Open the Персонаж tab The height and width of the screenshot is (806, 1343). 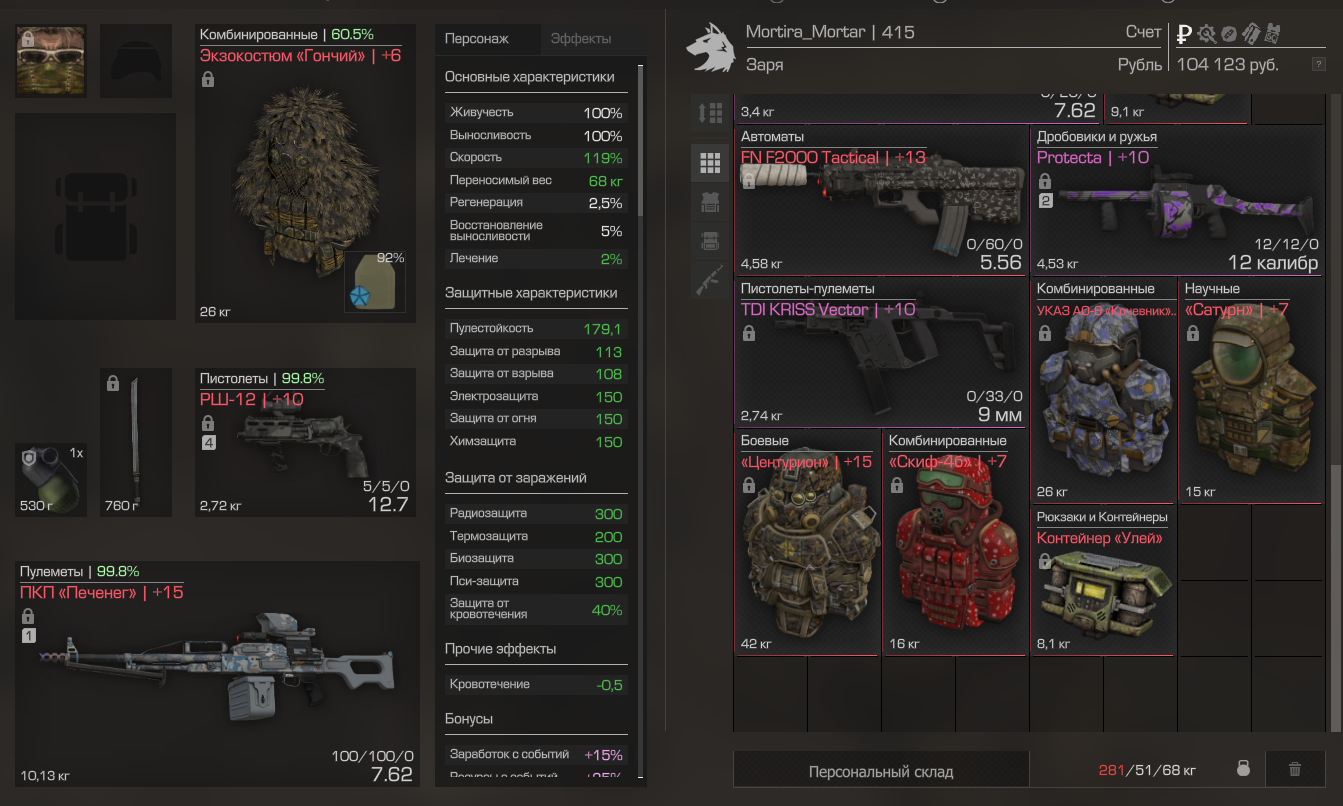point(477,38)
